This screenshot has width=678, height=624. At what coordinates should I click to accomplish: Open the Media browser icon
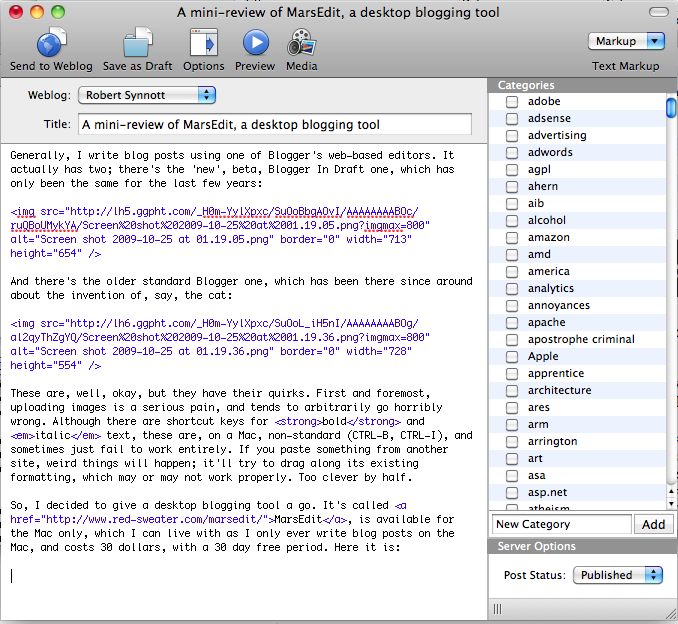coord(301,42)
